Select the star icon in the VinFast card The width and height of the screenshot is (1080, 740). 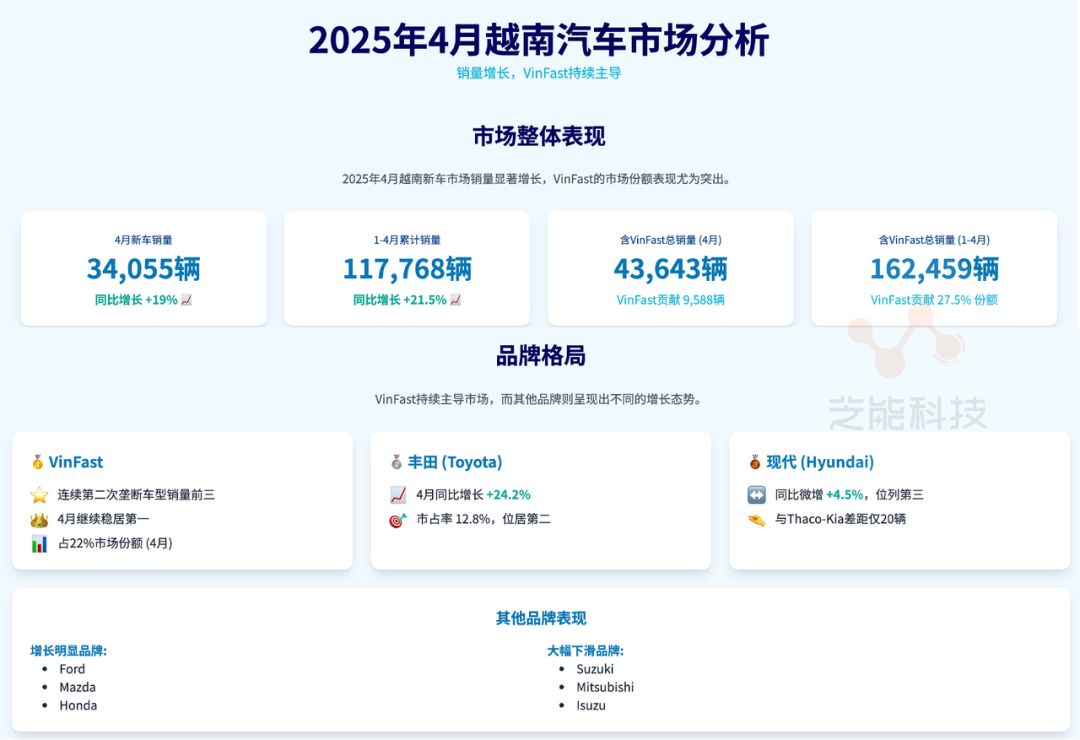coord(39,495)
